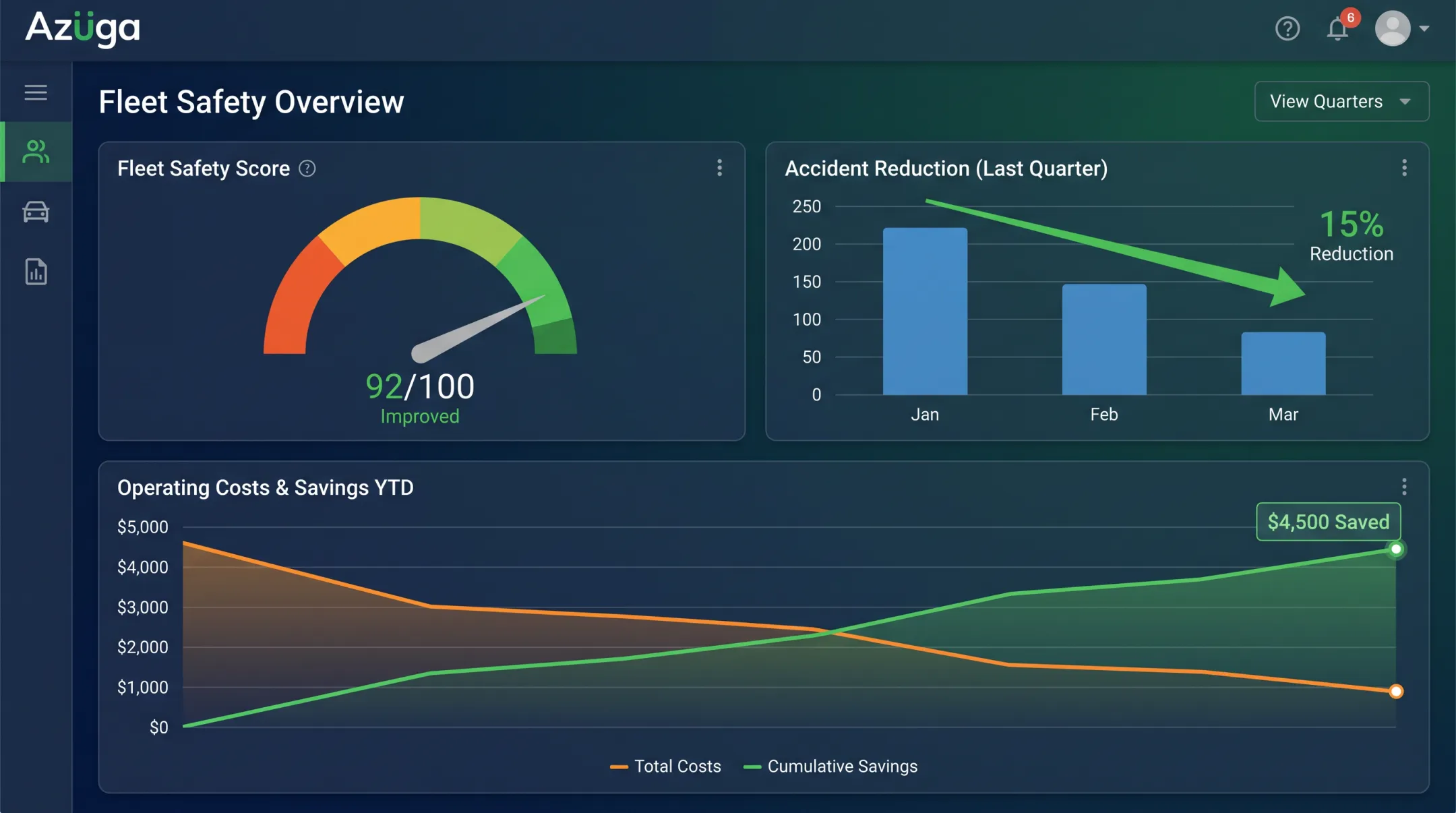Click the notification badge showing 6
The image size is (1456, 813).
click(x=1351, y=18)
